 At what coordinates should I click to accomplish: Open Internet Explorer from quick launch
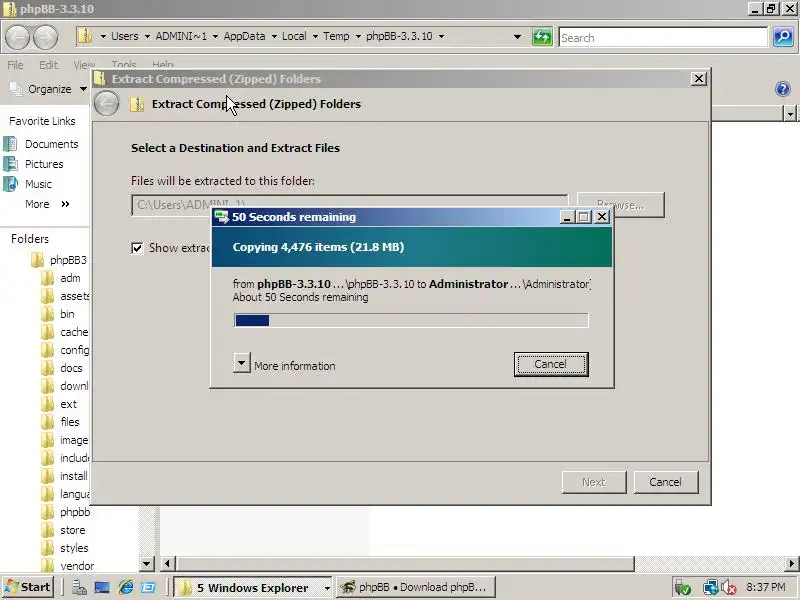(x=126, y=587)
